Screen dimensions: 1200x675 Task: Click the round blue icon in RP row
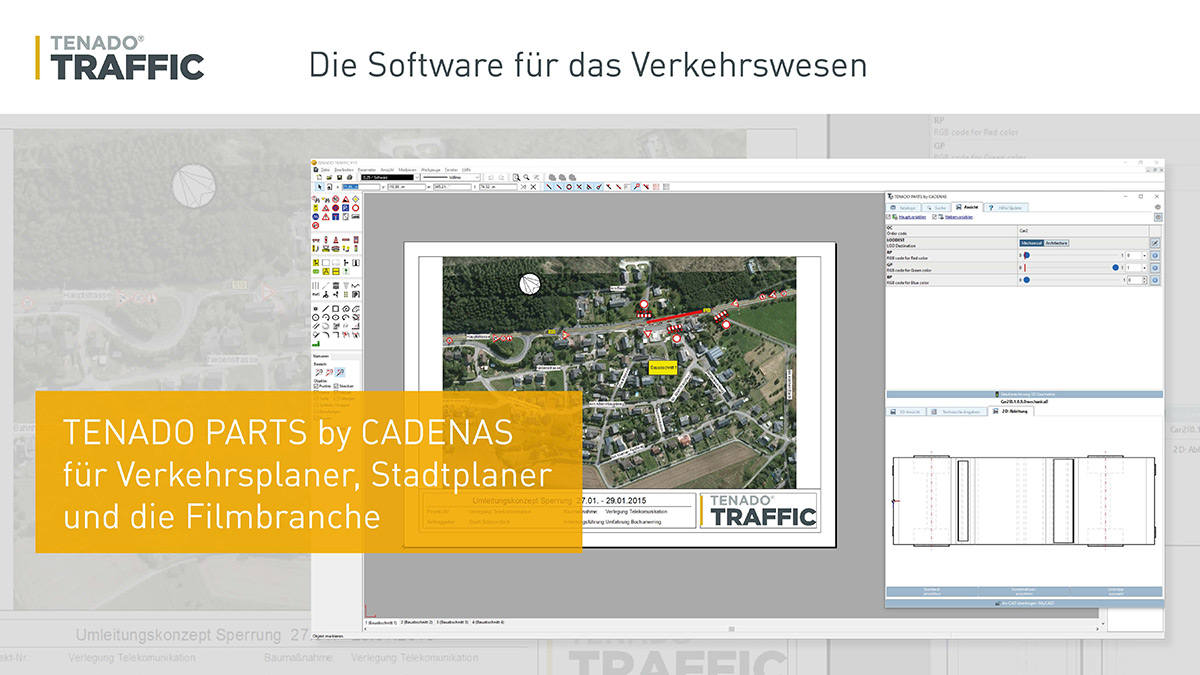(1155, 255)
